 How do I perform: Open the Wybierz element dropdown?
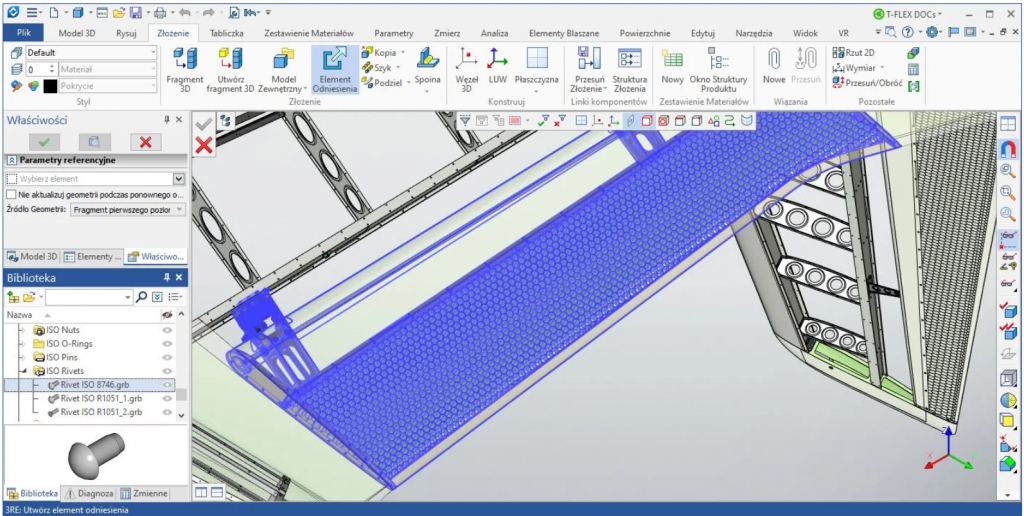(x=179, y=178)
